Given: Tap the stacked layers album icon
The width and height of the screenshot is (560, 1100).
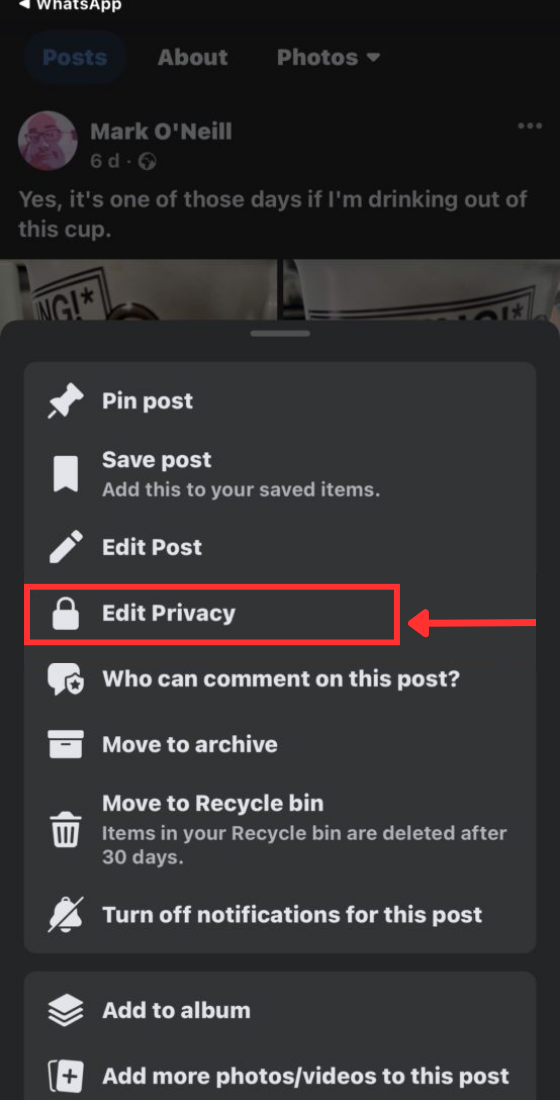Looking at the screenshot, I should pos(65,1011).
